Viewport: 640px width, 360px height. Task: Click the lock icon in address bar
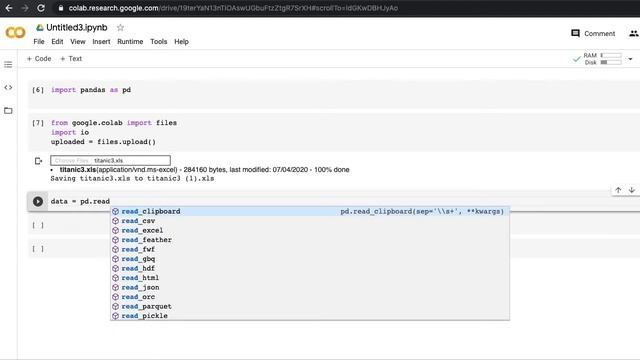(61, 8)
